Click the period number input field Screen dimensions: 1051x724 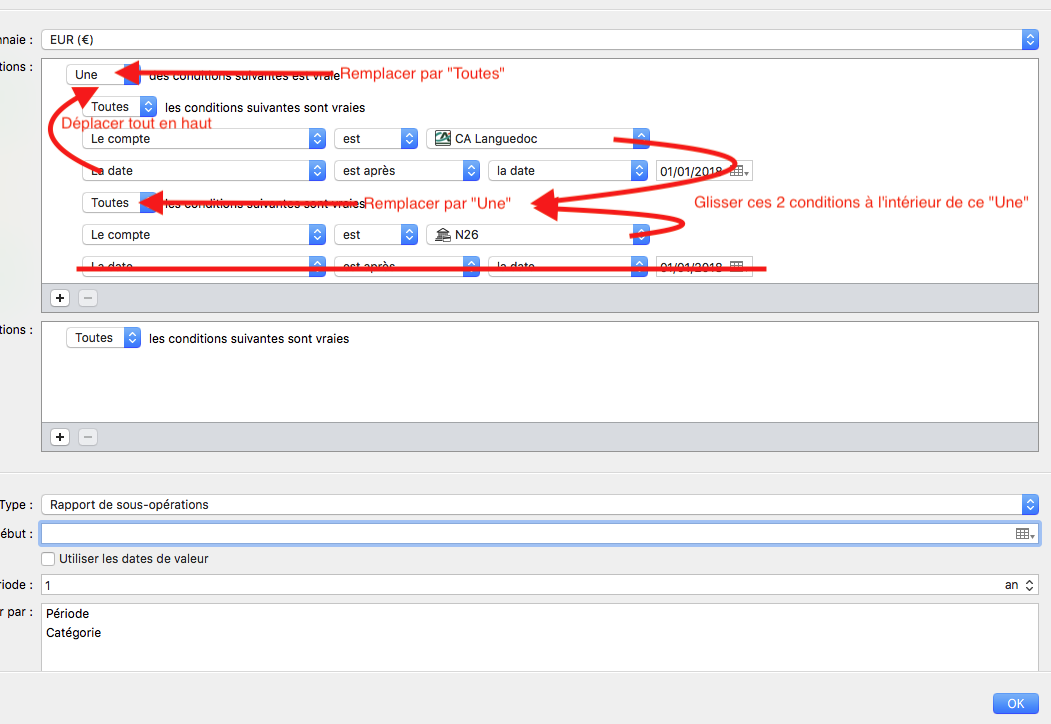coord(500,585)
